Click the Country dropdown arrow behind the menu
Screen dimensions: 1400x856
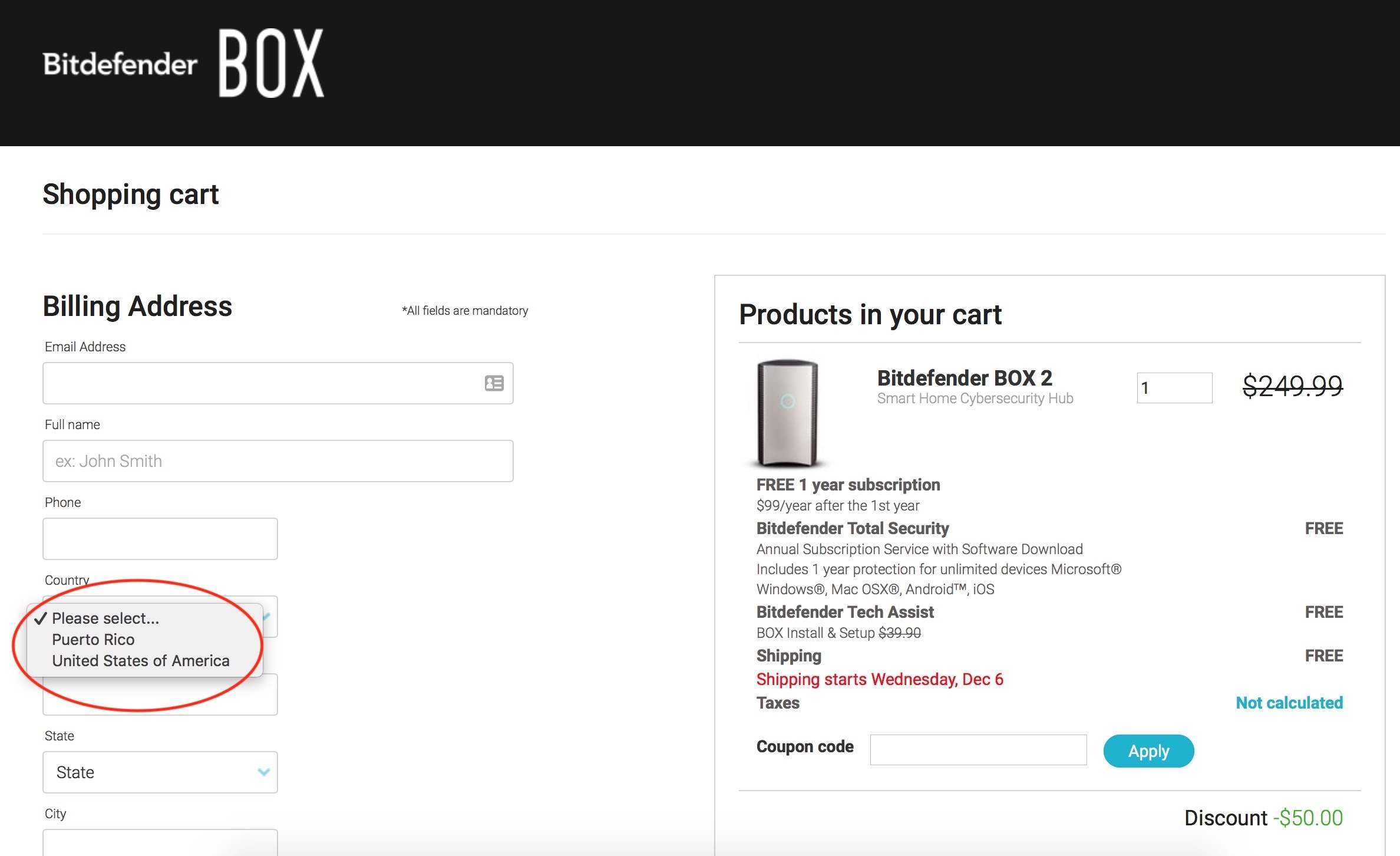[x=267, y=617]
